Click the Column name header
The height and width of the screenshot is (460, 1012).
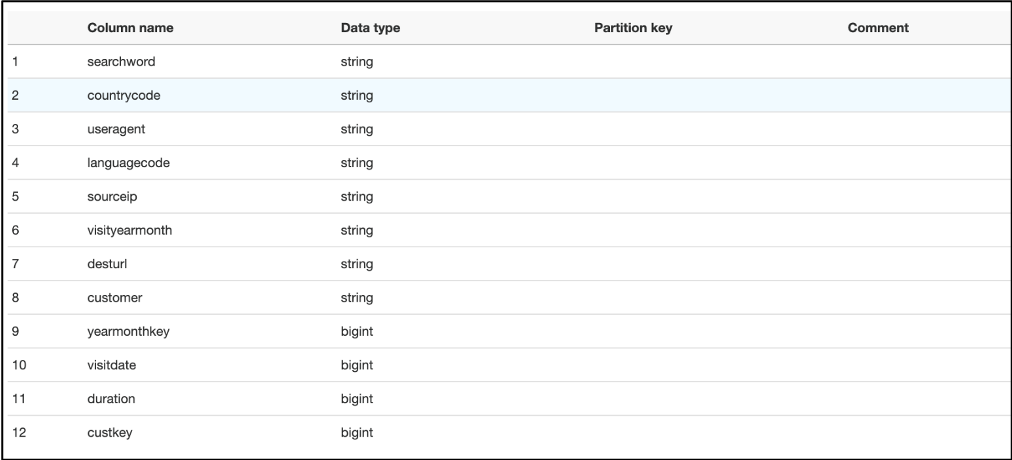(130, 28)
